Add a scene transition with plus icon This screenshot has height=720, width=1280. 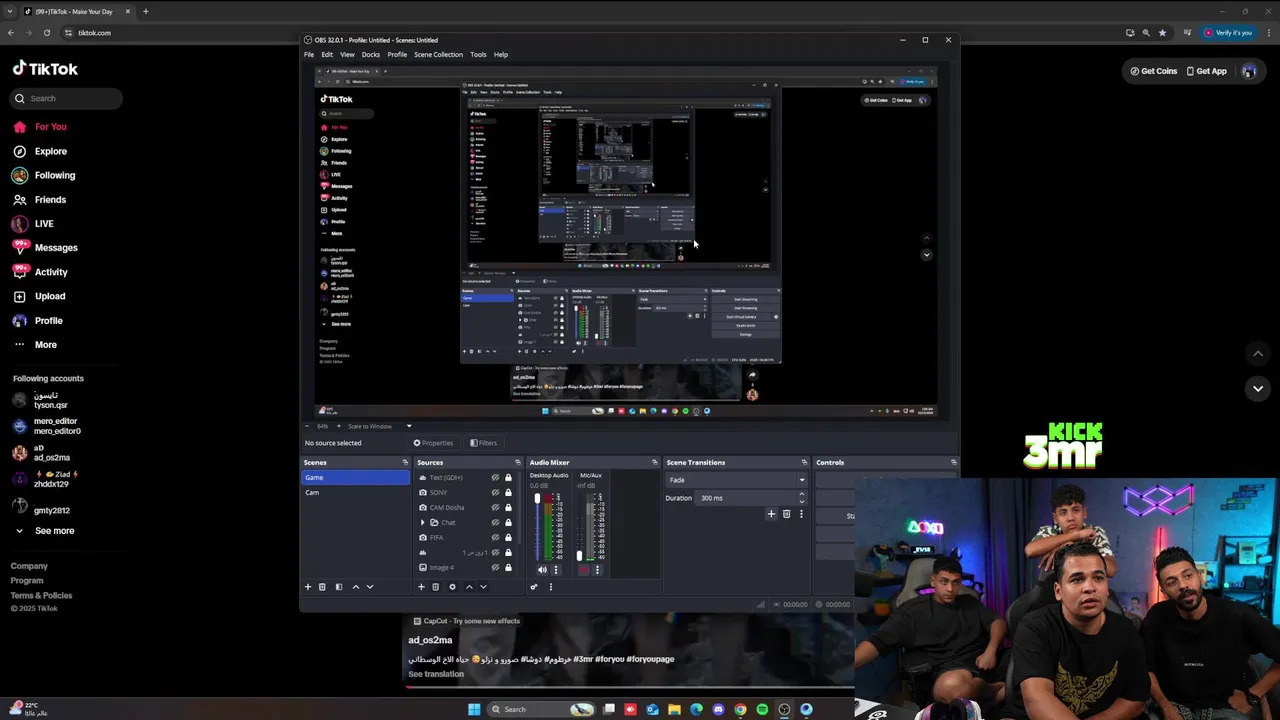tap(771, 514)
